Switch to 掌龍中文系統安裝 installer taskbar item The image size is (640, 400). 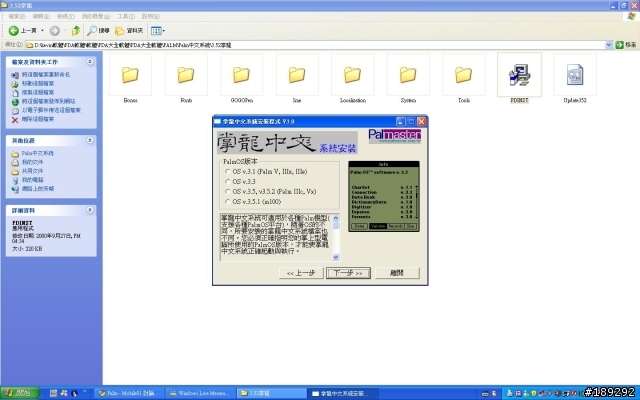point(342,393)
